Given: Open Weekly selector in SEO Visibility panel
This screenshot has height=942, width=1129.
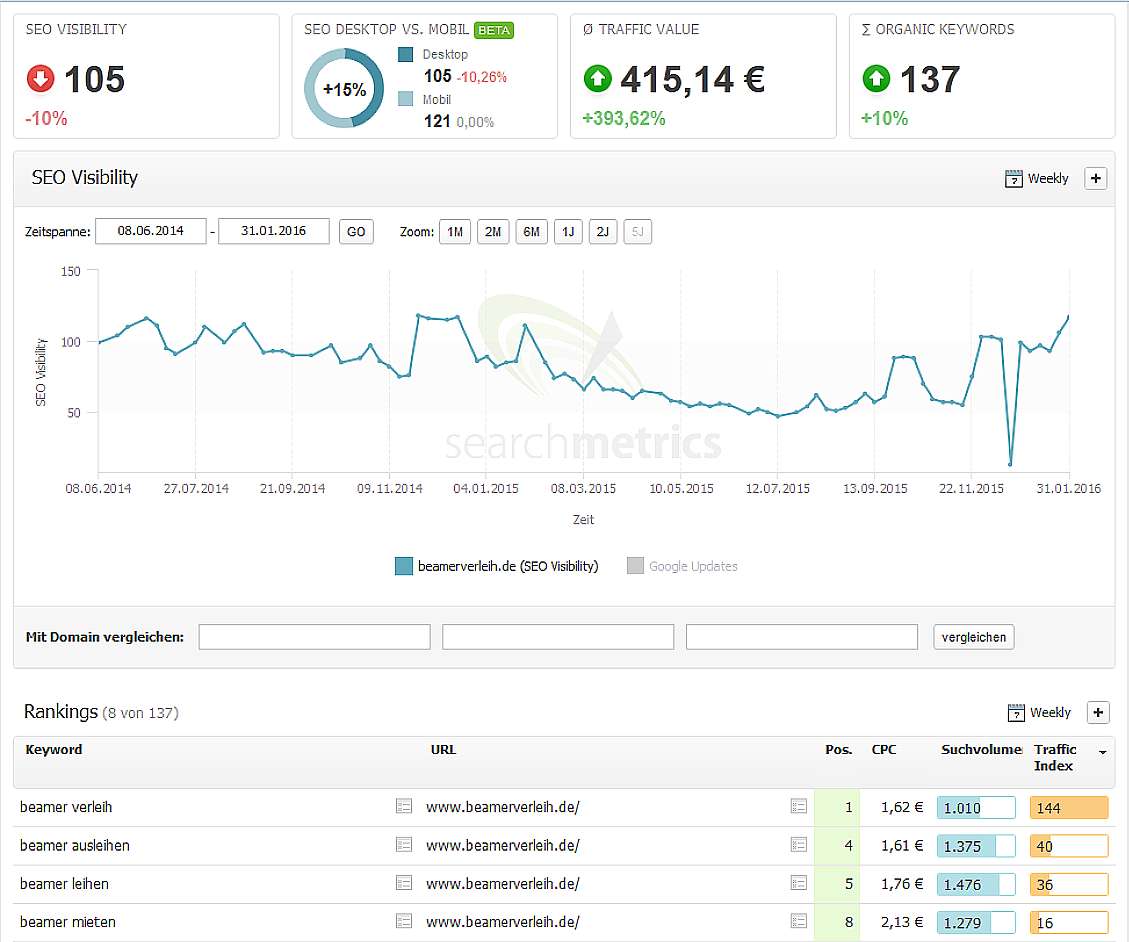Looking at the screenshot, I should pyautogui.click(x=1048, y=179).
